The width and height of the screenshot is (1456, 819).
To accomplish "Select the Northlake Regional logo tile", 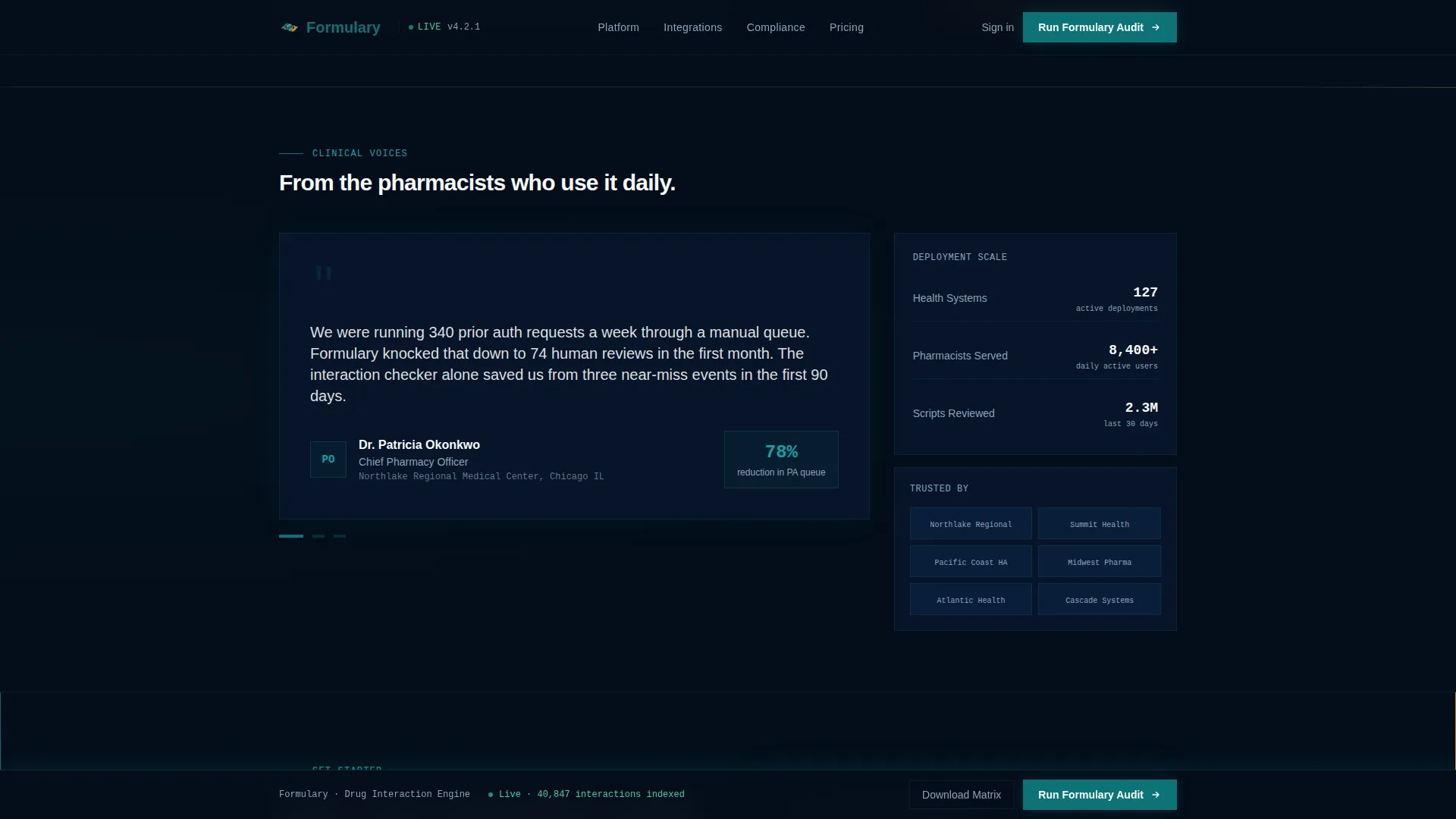I will coord(971,523).
